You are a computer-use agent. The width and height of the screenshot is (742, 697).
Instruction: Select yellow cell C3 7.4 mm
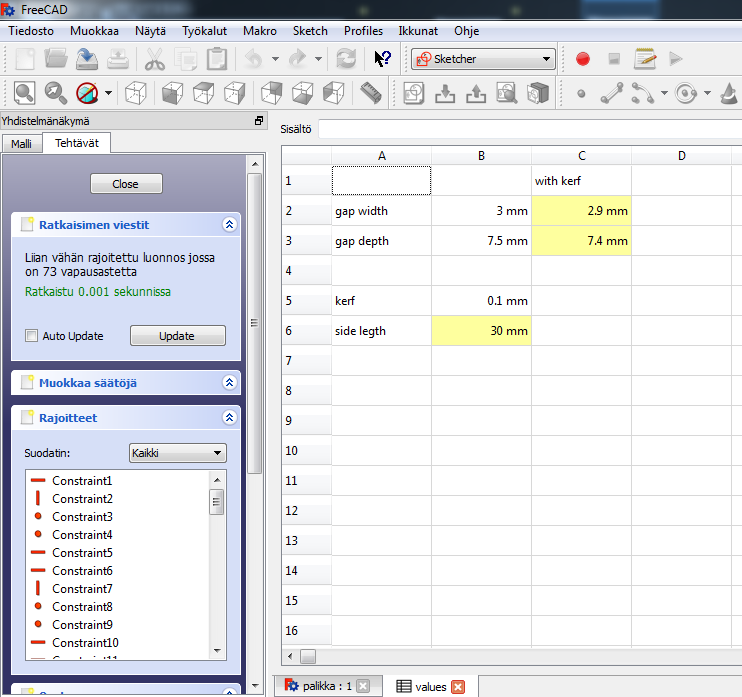[581, 240]
